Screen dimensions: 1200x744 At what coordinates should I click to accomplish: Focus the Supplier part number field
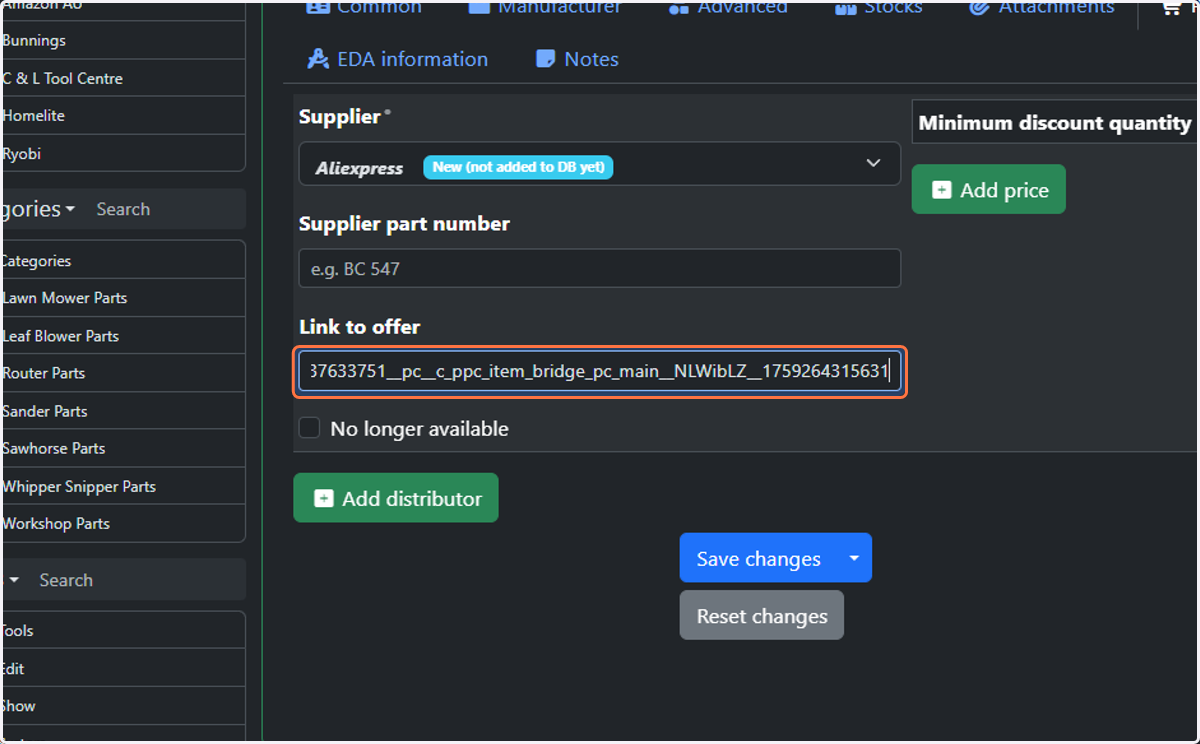click(x=599, y=269)
